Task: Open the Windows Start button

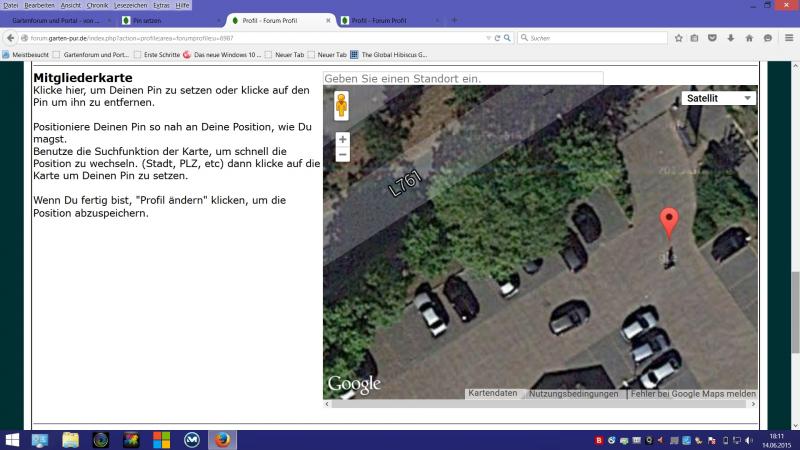Action: (13, 439)
